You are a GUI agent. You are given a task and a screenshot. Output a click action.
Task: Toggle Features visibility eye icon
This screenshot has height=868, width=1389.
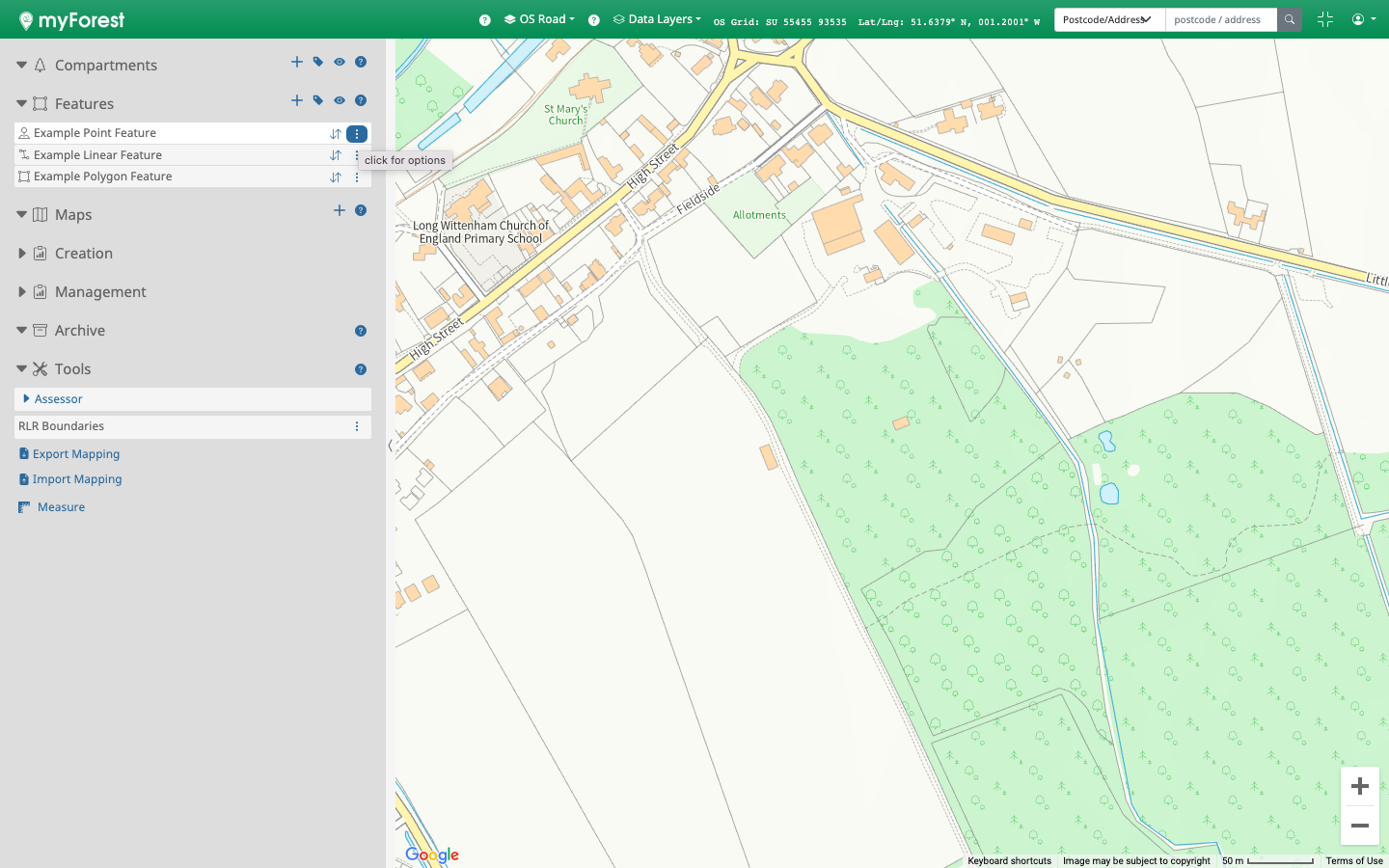[x=340, y=100]
